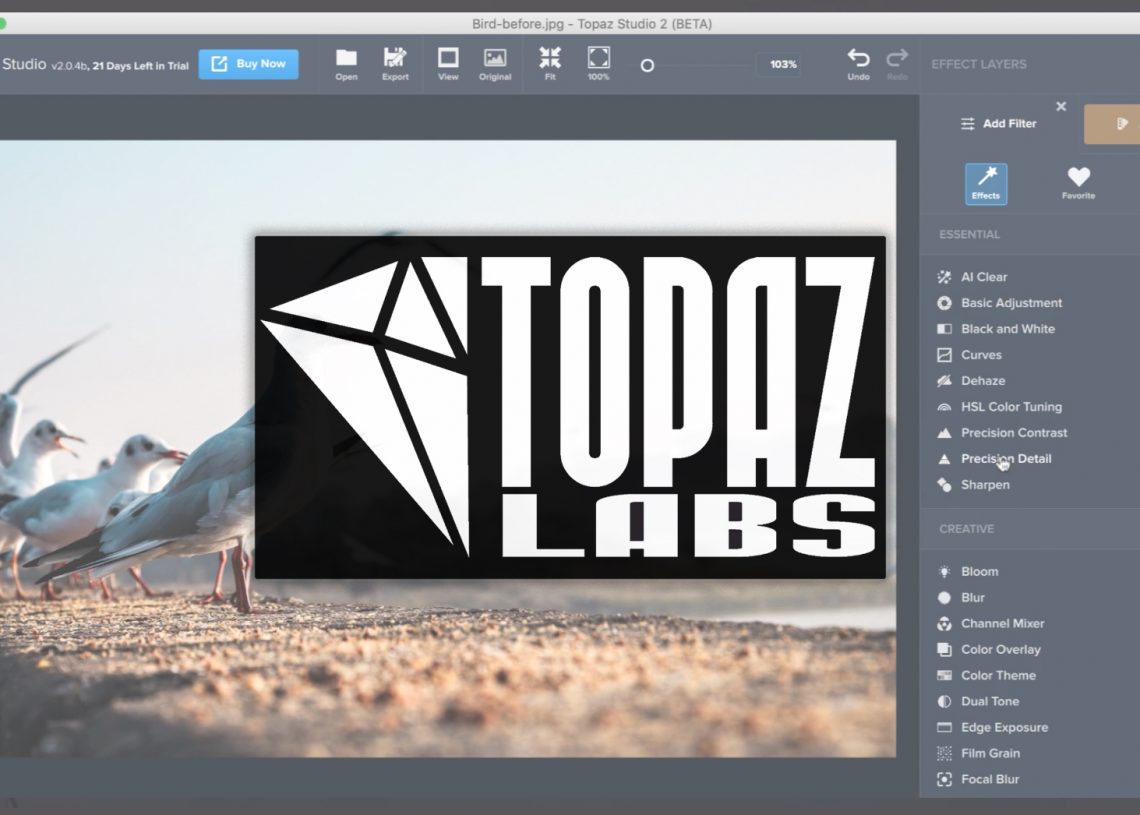Screen dimensions: 1140x815
Task: Close the Add Filter panel
Action: [1061, 106]
